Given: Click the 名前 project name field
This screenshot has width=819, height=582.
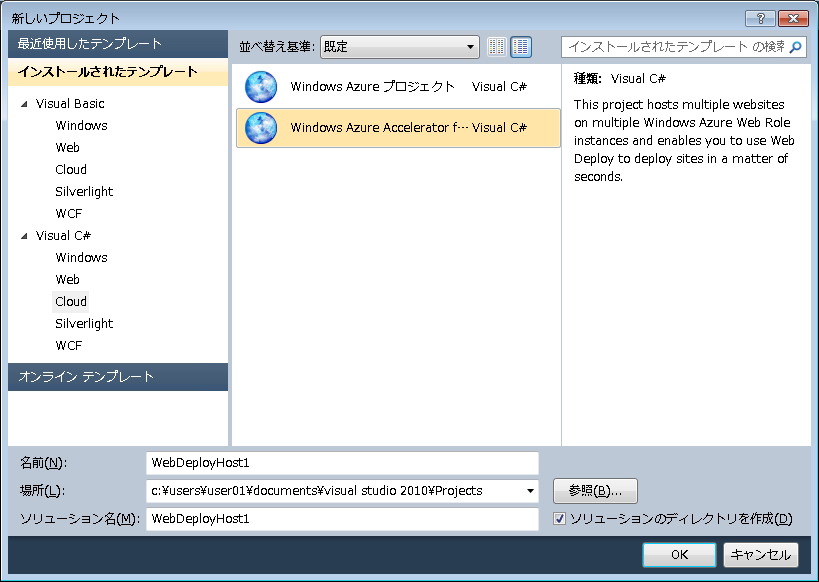Looking at the screenshot, I should [x=342, y=463].
